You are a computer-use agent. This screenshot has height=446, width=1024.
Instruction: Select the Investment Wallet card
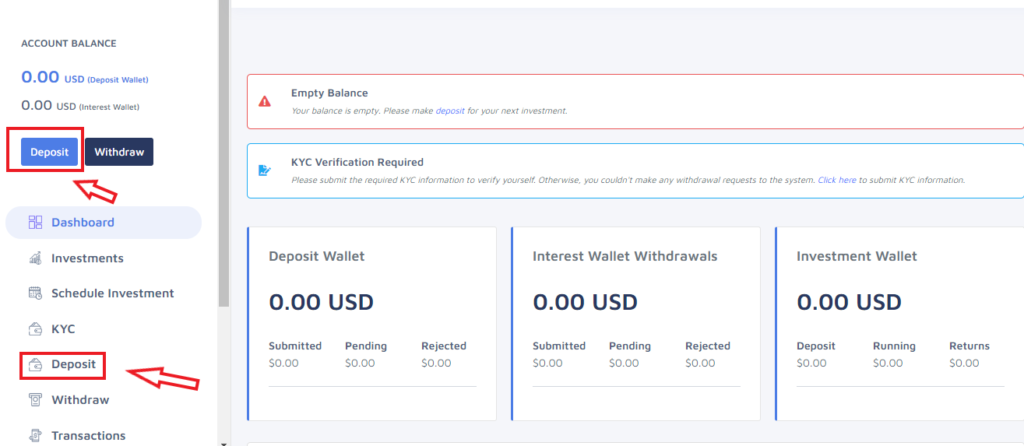(x=900, y=324)
